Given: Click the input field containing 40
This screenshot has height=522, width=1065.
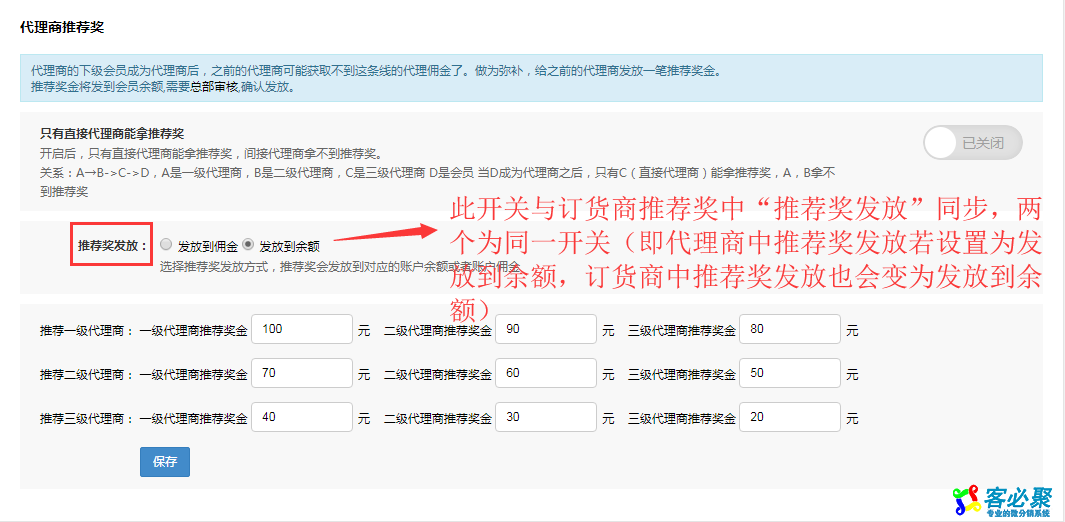Looking at the screenshot, I should click(302, 417).
